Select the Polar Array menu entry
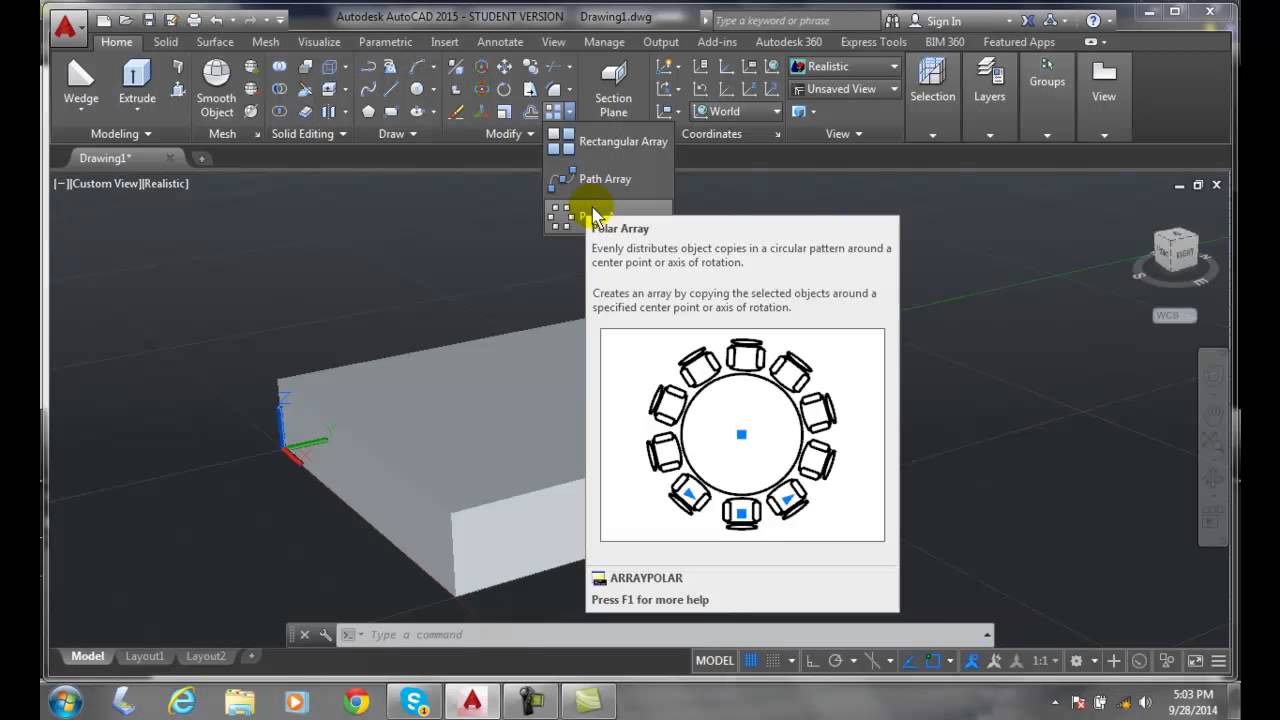This screenshot has height=720, width=1280. pyautogui.click(x=608, y=216)
